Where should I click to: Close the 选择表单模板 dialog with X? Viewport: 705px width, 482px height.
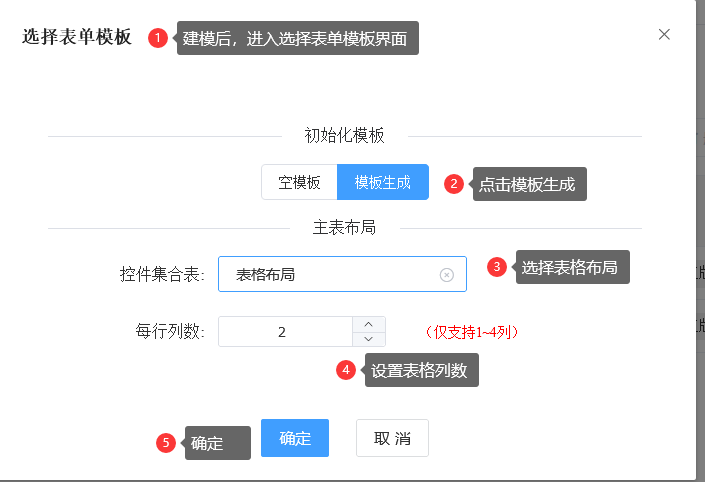(x=664, y=35)
